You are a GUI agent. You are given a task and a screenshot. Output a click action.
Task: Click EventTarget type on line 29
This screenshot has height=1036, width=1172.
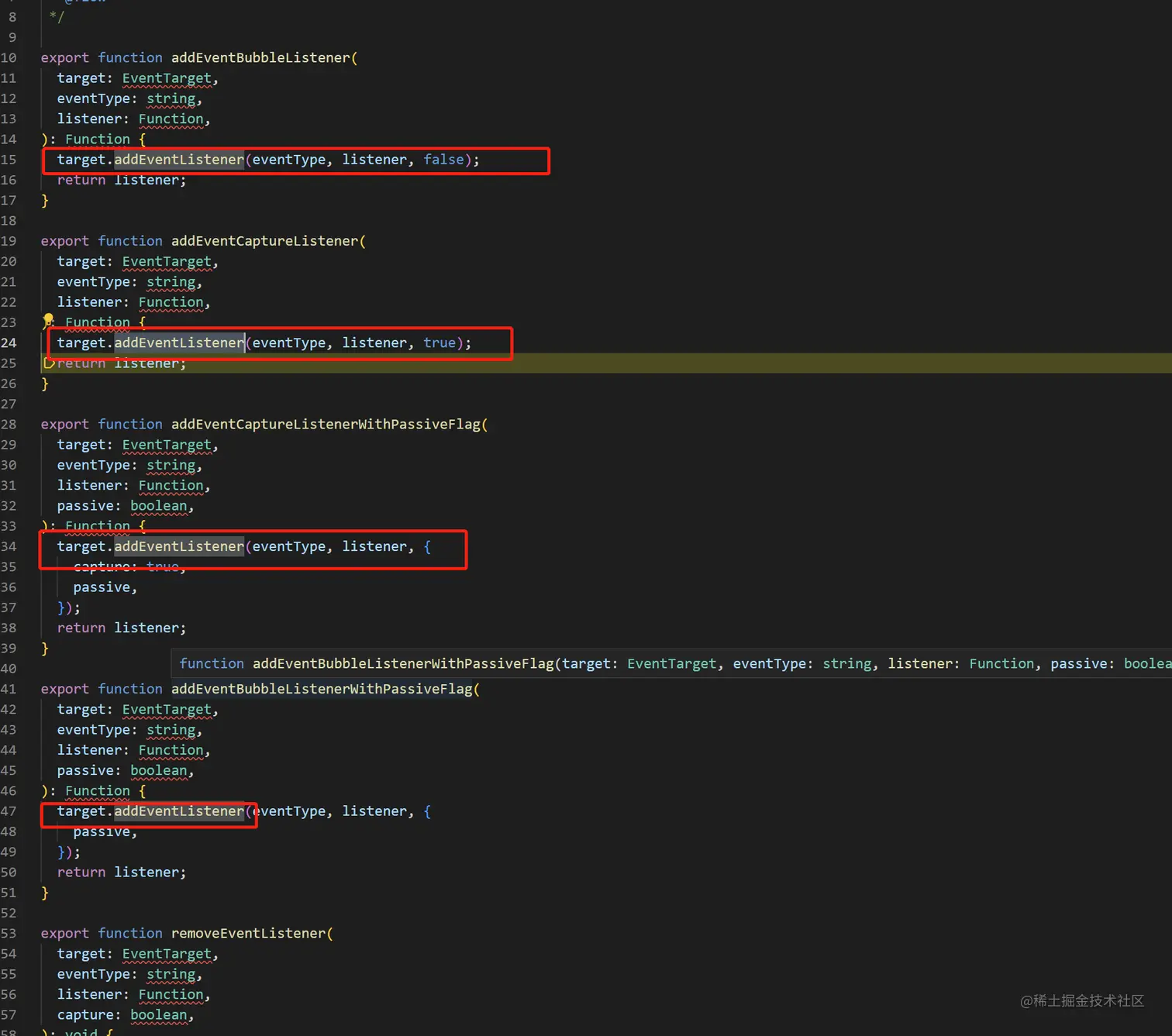167,445
